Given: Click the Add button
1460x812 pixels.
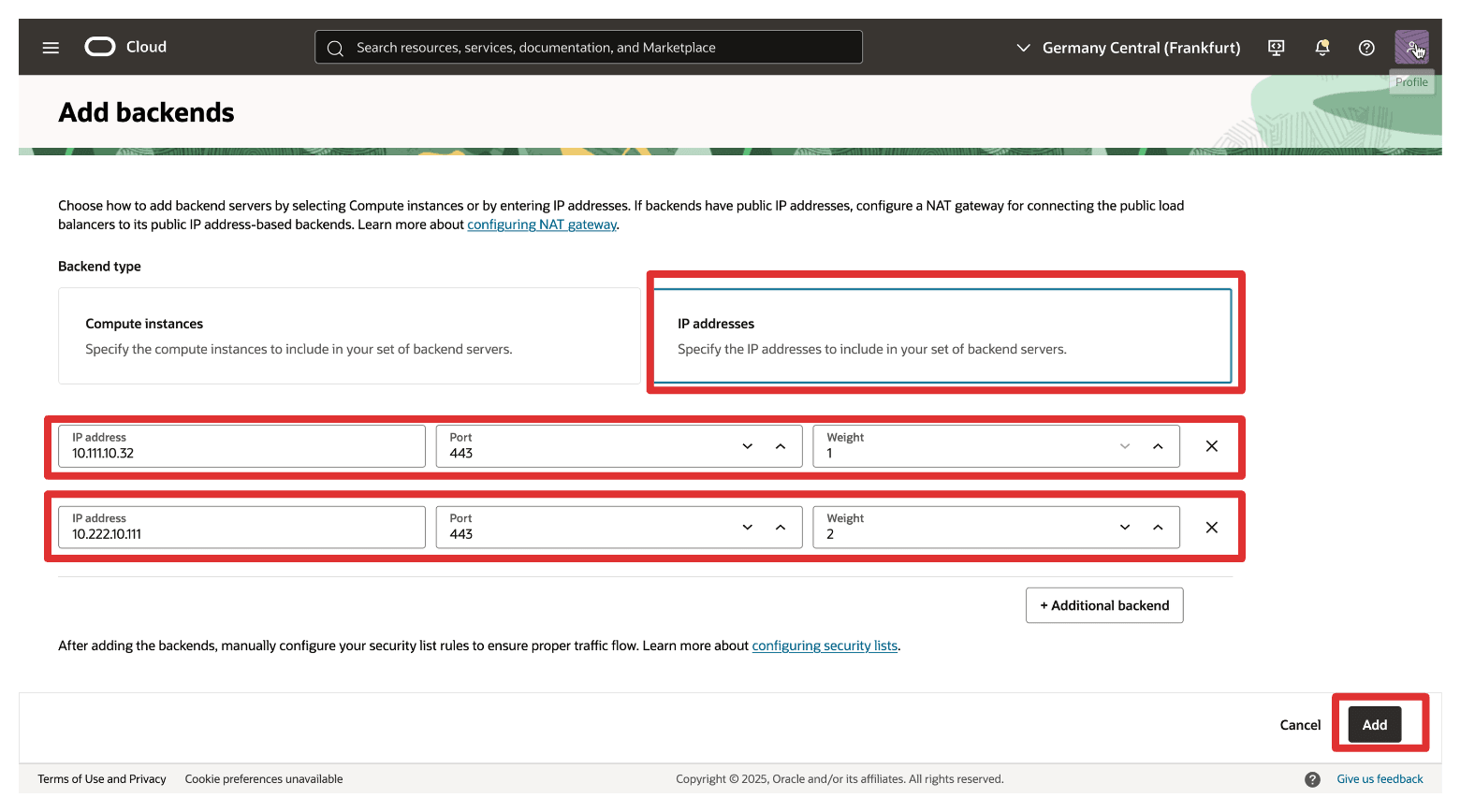Looking at the screenshot, I should 1375,725.
